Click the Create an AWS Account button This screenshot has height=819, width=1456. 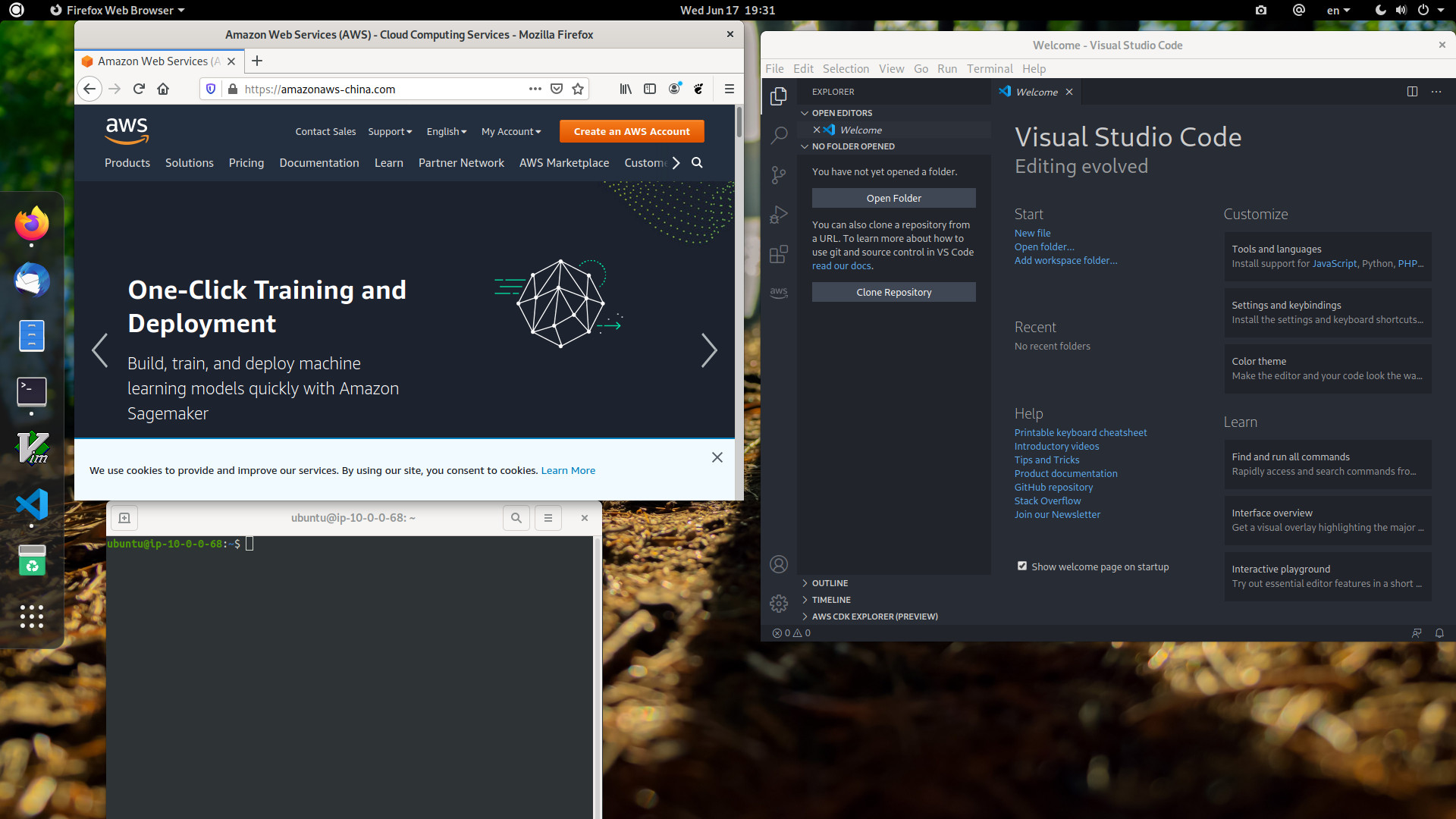point(632,131)
